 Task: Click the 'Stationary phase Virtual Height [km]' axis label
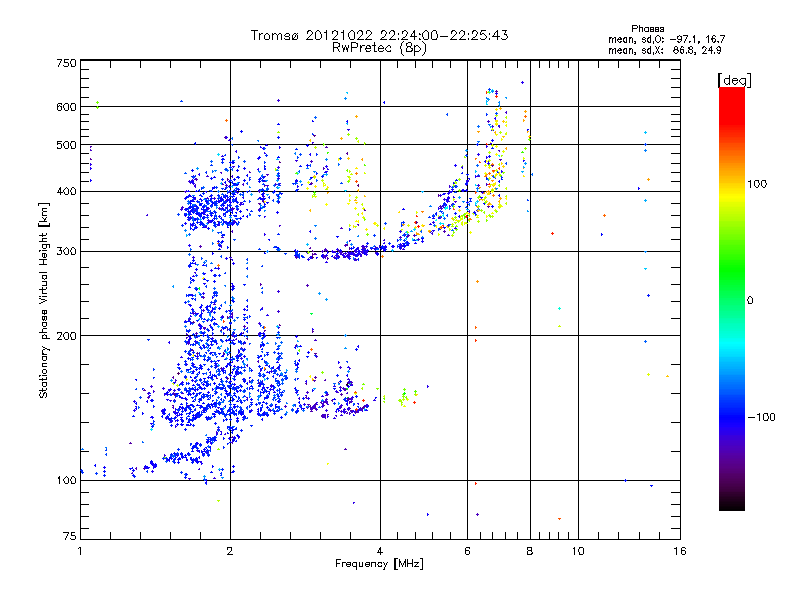tap(44, 300)
